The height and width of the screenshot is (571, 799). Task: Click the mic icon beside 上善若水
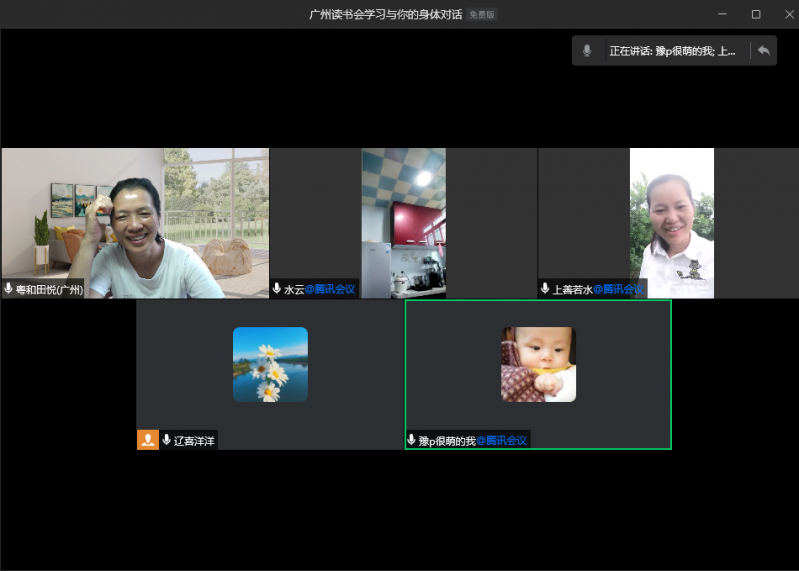(x=545, y=289)
